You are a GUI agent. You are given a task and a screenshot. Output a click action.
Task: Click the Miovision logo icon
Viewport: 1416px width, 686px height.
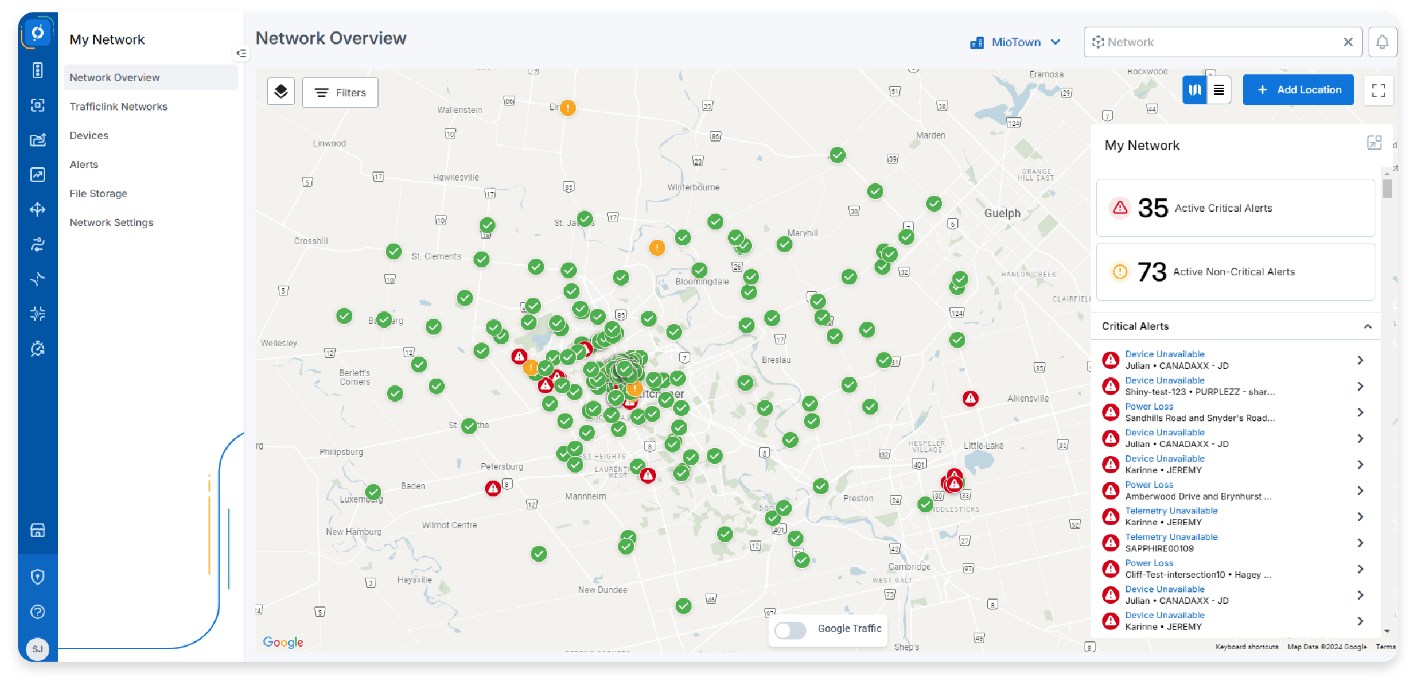pos(37,32)
